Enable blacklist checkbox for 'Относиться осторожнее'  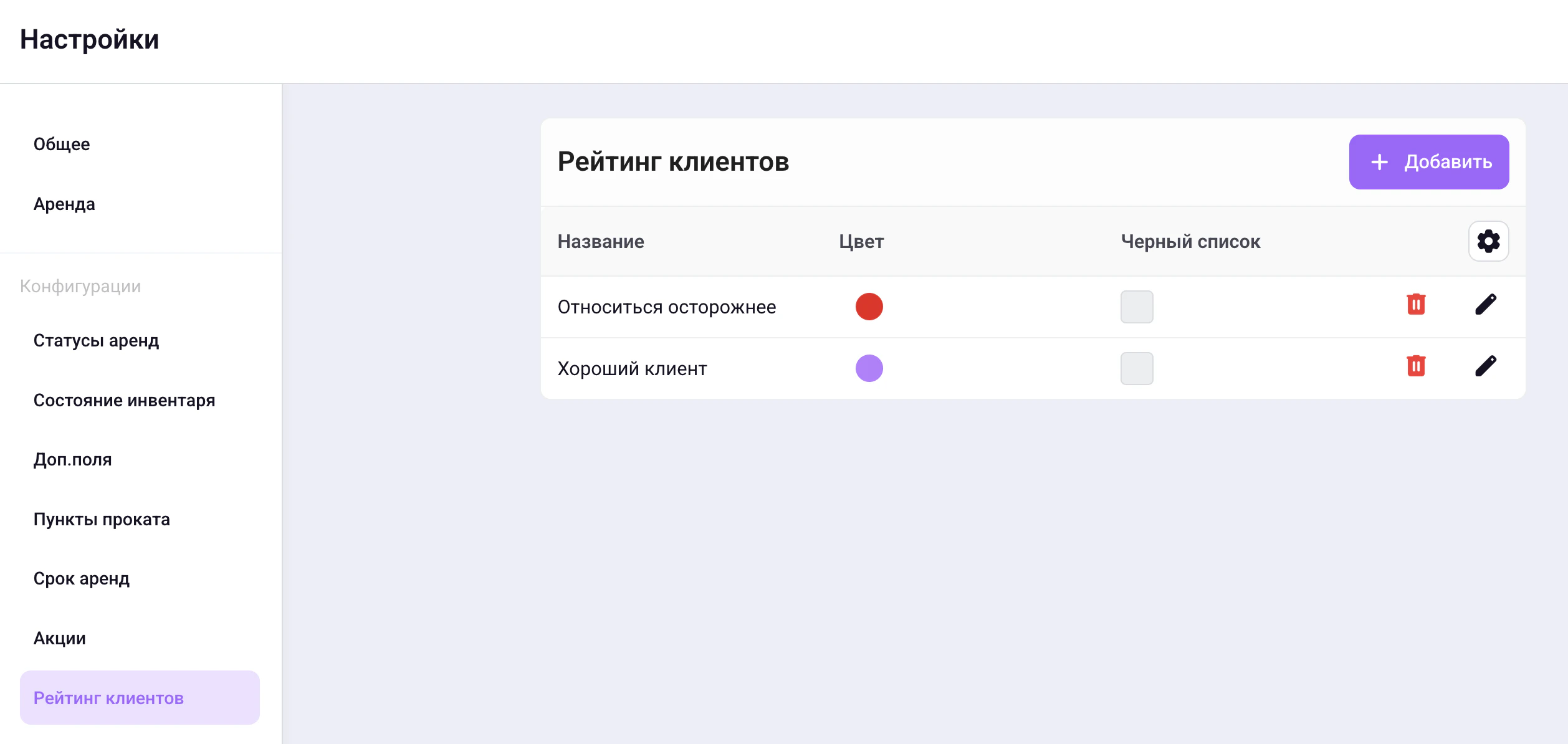point(1136,306)
